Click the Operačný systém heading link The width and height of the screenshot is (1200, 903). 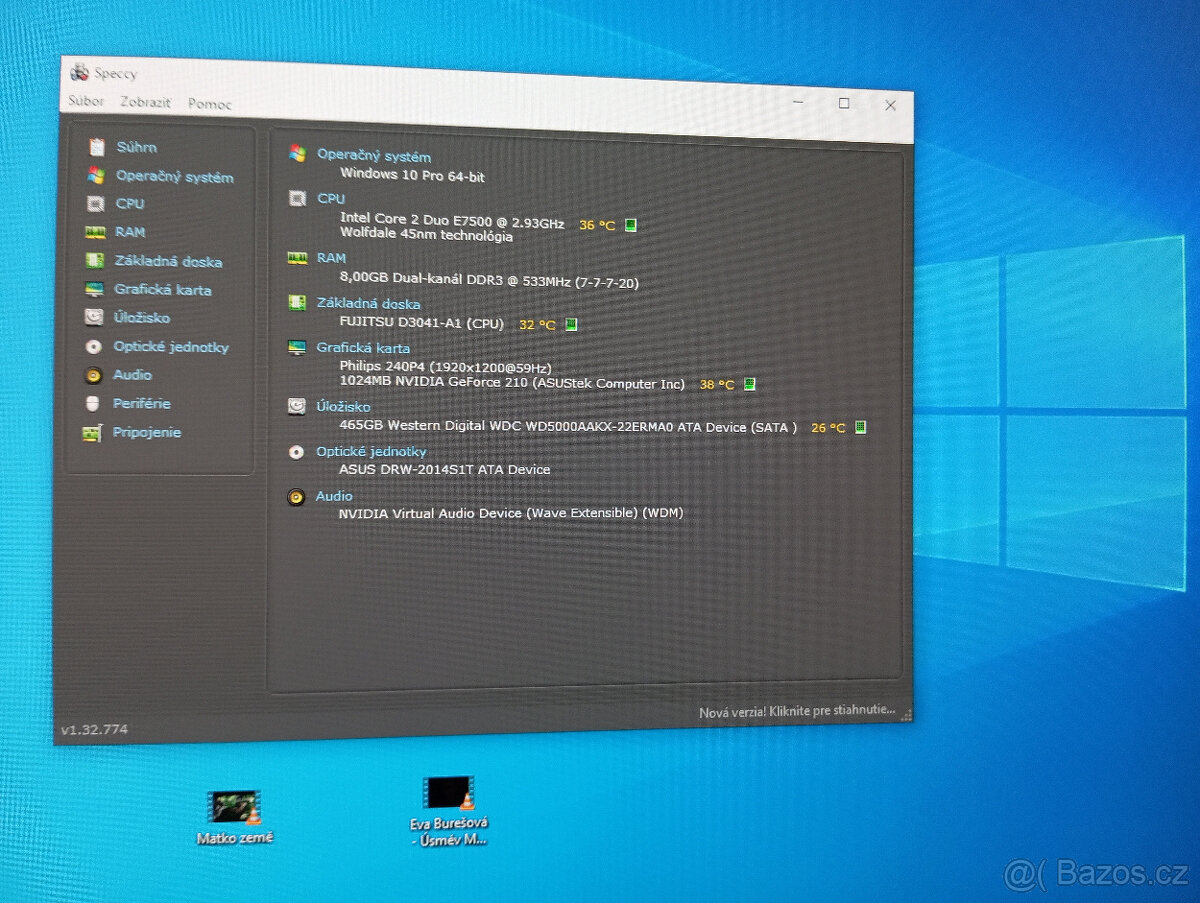374,156
